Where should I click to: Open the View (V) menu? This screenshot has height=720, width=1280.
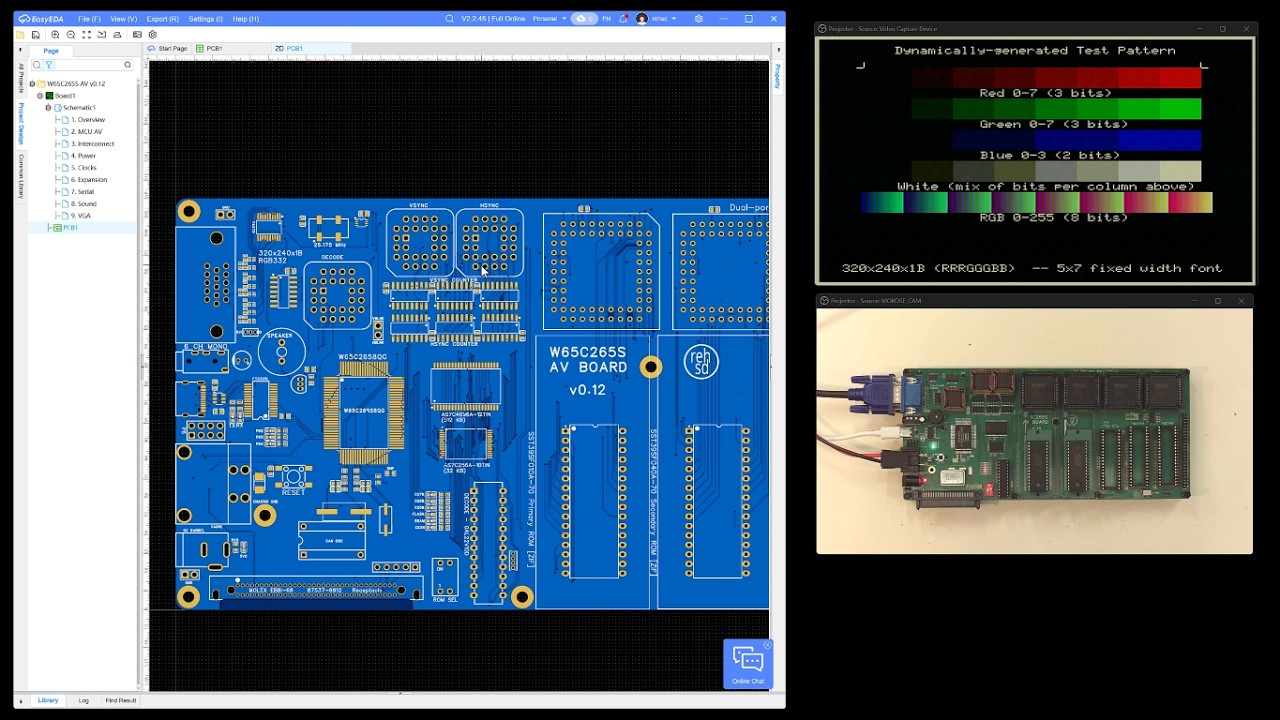tap(123, 18)
